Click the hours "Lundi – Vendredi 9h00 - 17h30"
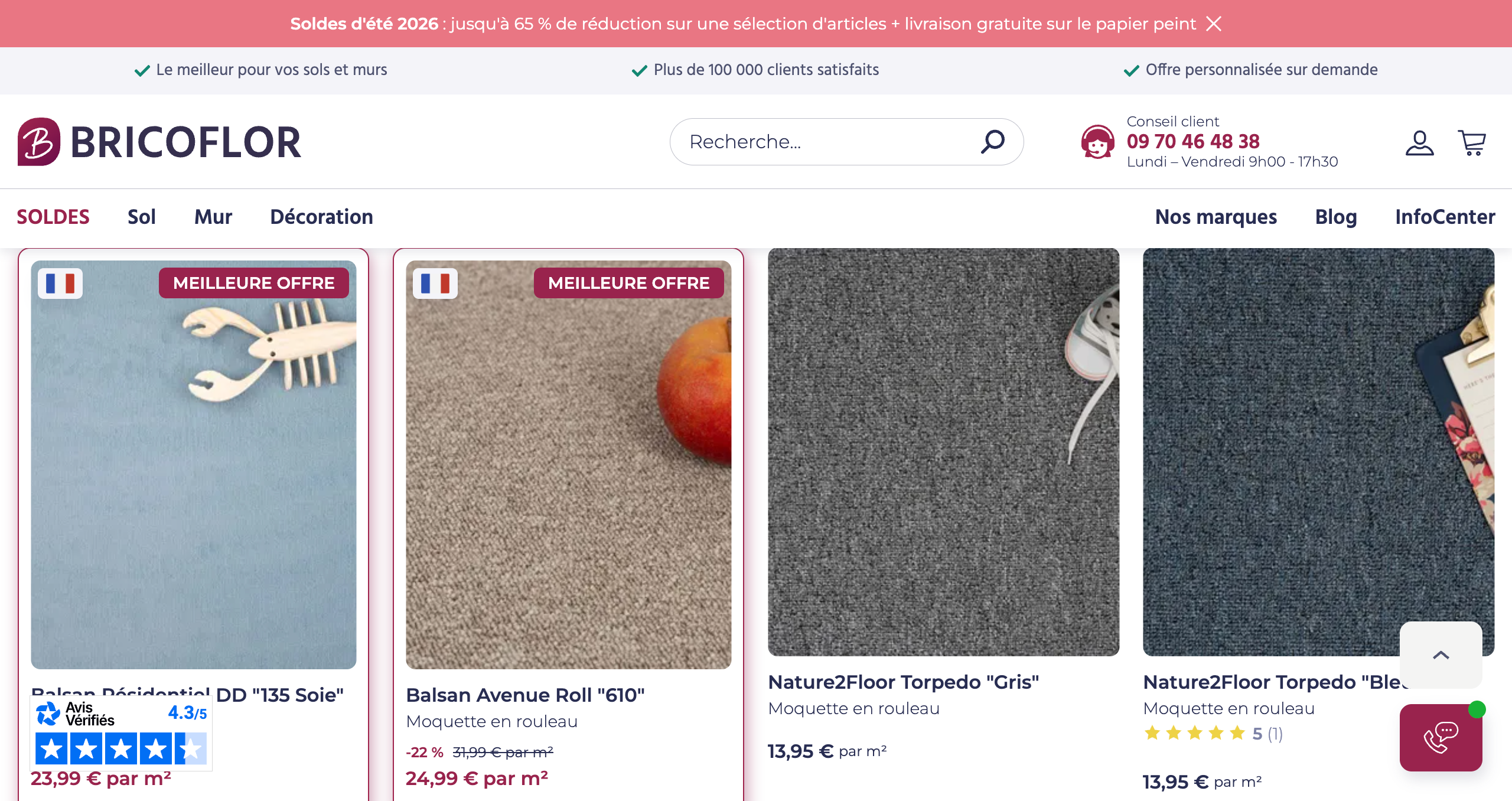 click(1232, 161)
